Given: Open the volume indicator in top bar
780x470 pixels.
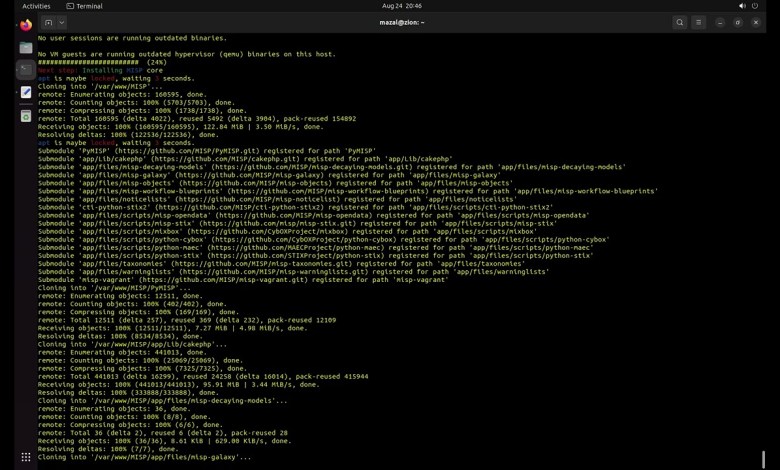Looking at the screenshot, I should 742,6.
